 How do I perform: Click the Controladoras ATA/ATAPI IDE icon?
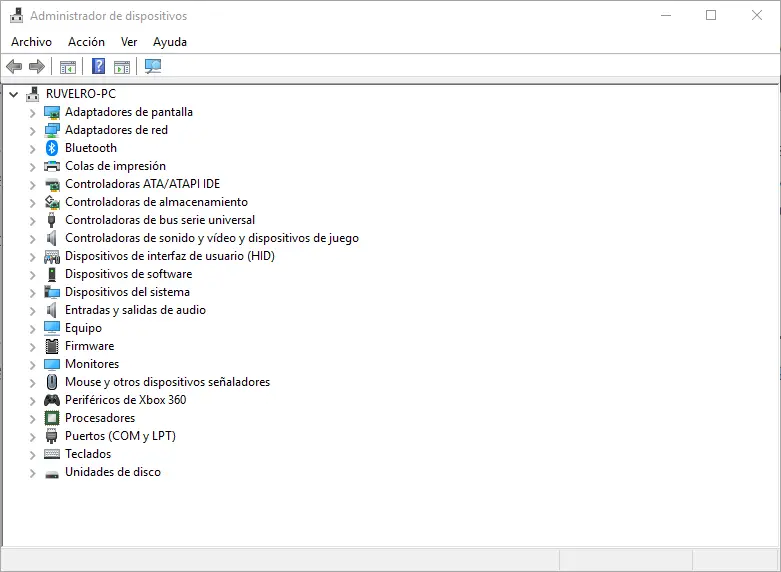[52, 184]
